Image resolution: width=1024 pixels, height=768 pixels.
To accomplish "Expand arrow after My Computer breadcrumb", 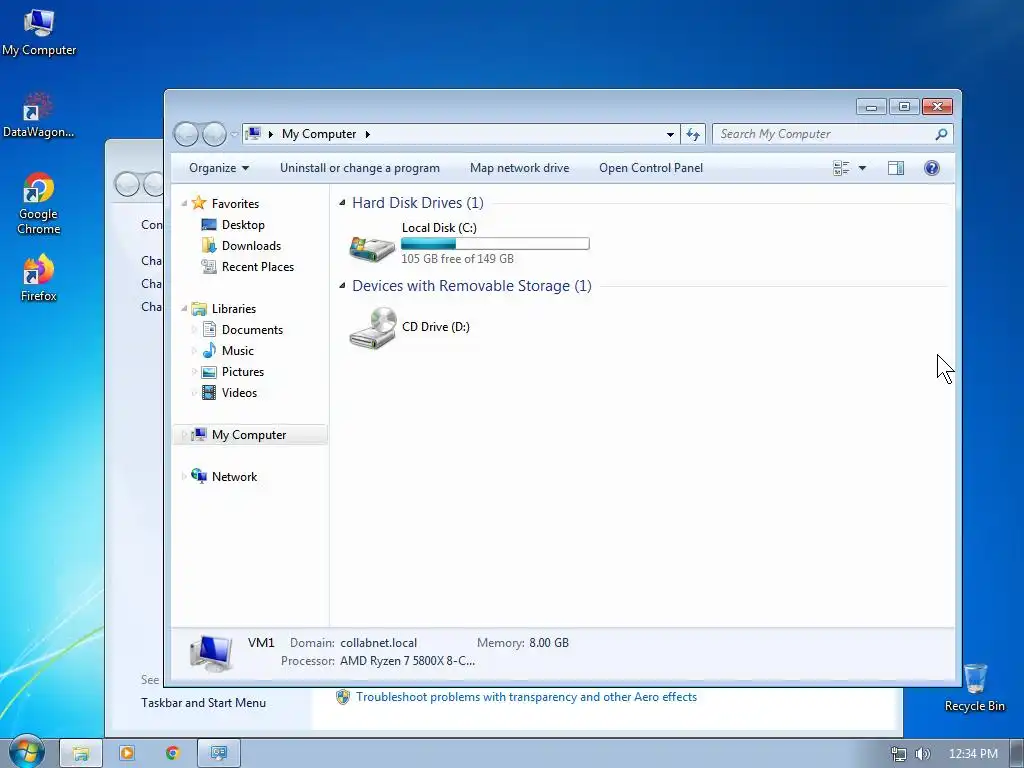I will tap(368, 134).
